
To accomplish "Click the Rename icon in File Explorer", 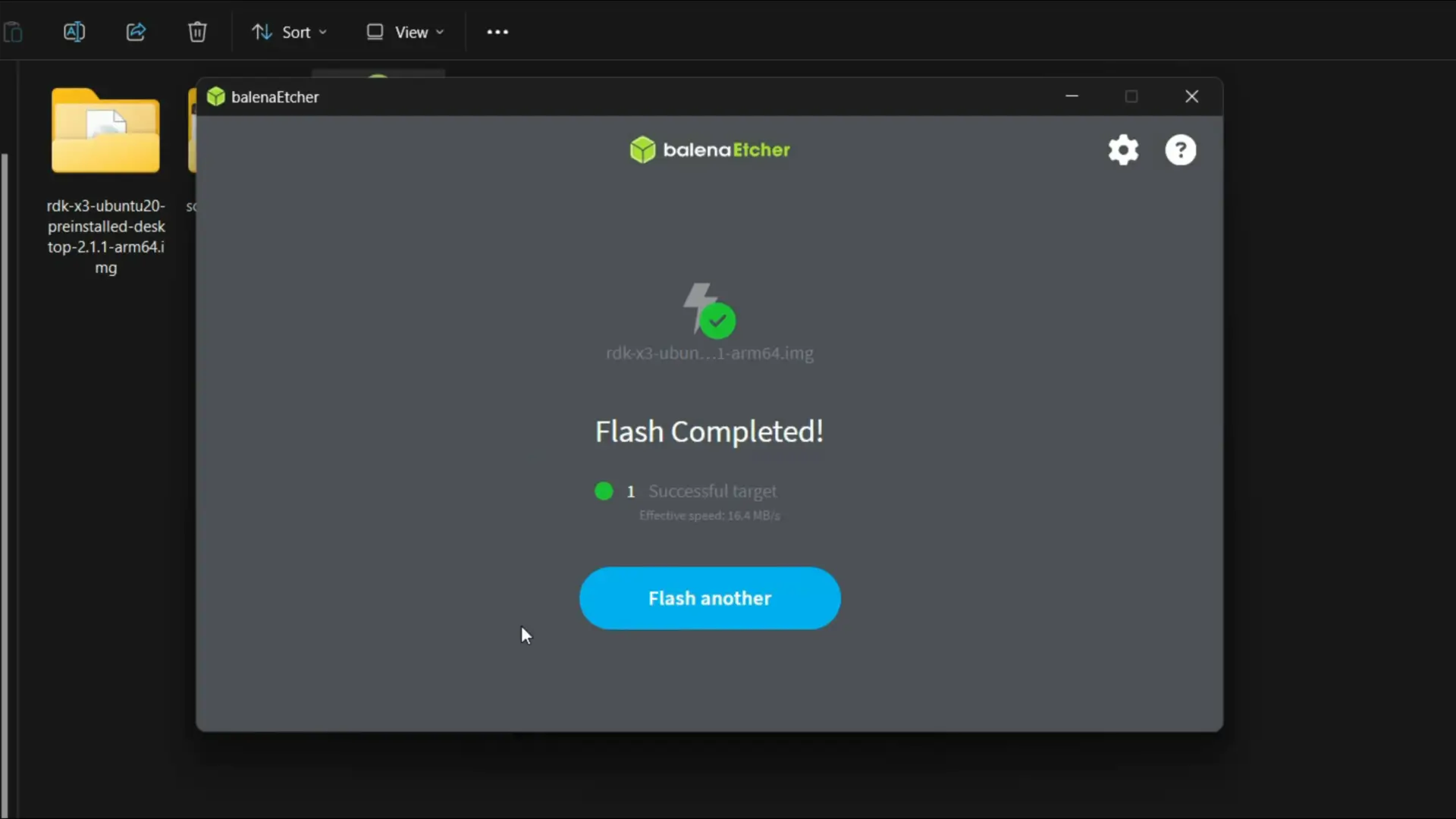I will (x=74, y=32).
